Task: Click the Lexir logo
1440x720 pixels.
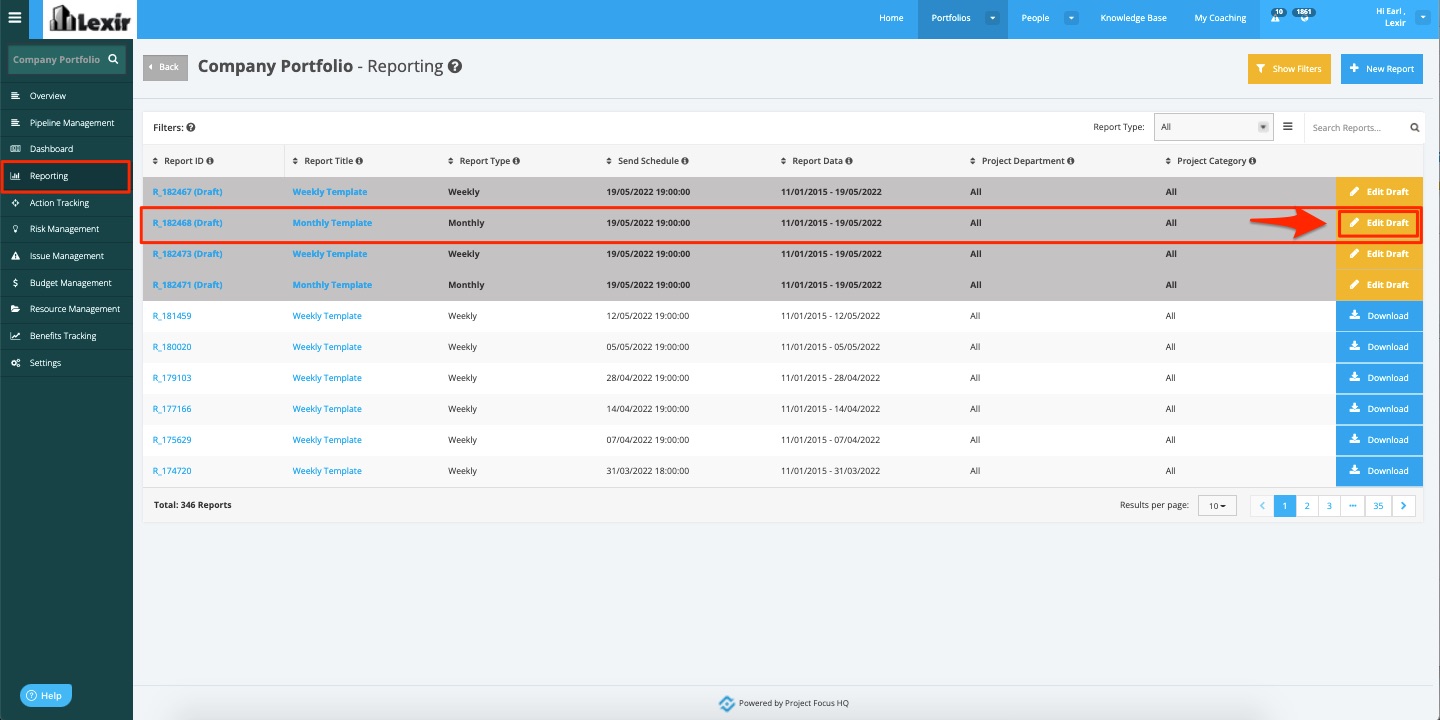Action: pyautogui.click(x=89, y=18)
